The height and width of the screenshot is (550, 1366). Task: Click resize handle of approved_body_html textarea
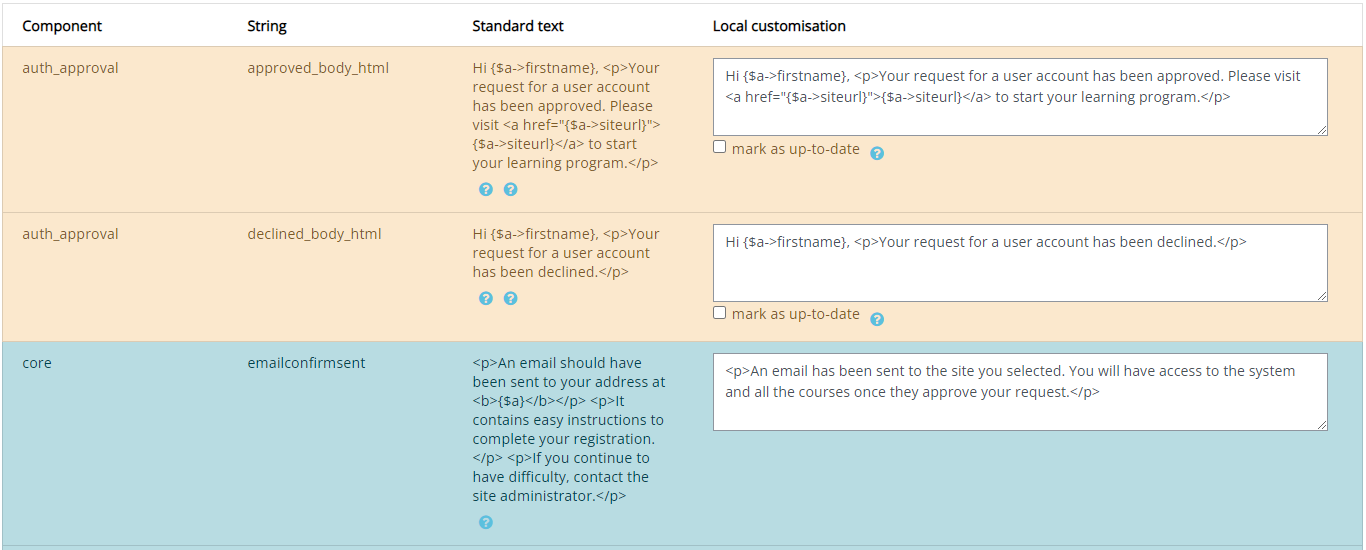point(1322,130)
